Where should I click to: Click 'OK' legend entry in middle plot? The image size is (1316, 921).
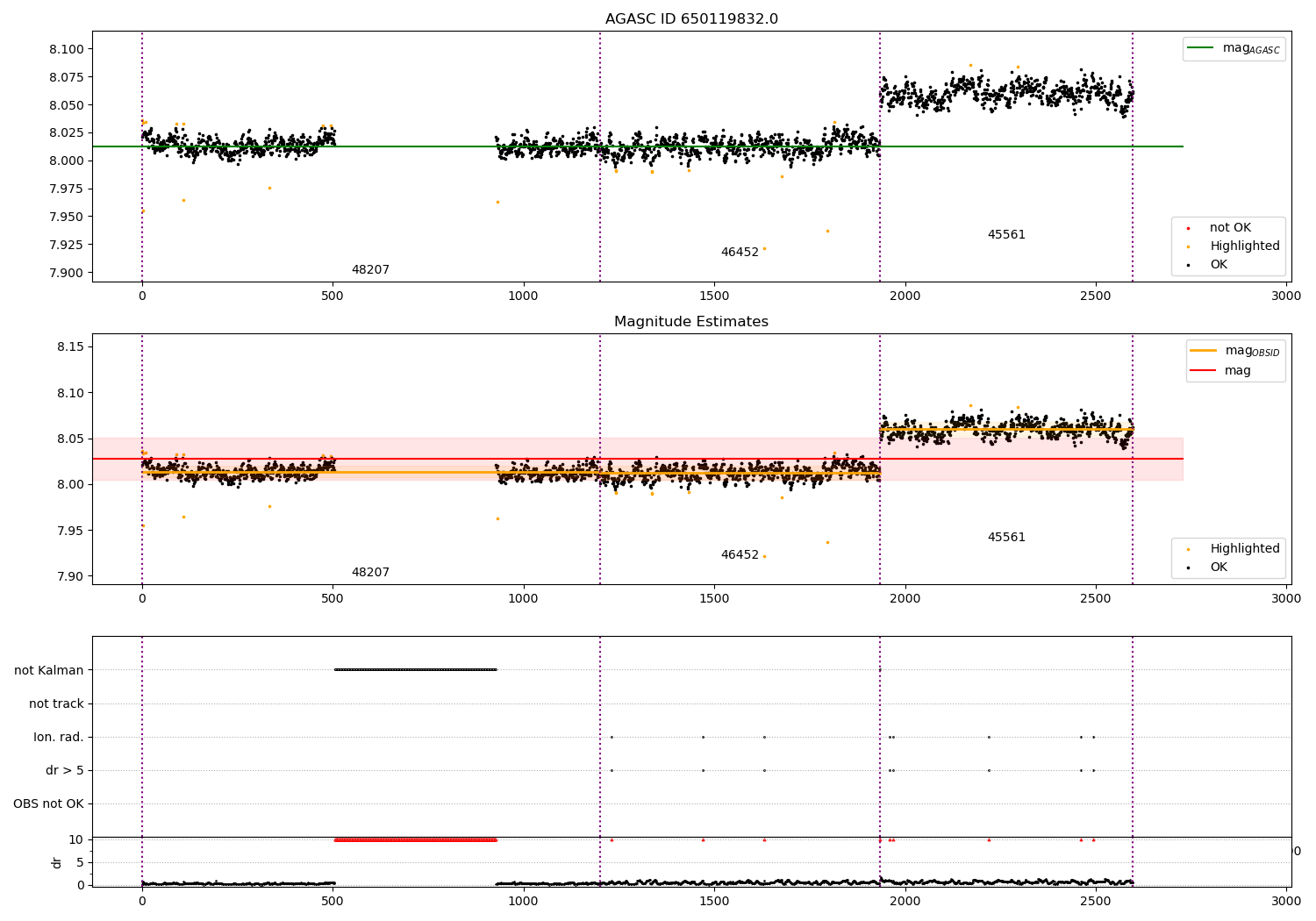point(1219,568)
